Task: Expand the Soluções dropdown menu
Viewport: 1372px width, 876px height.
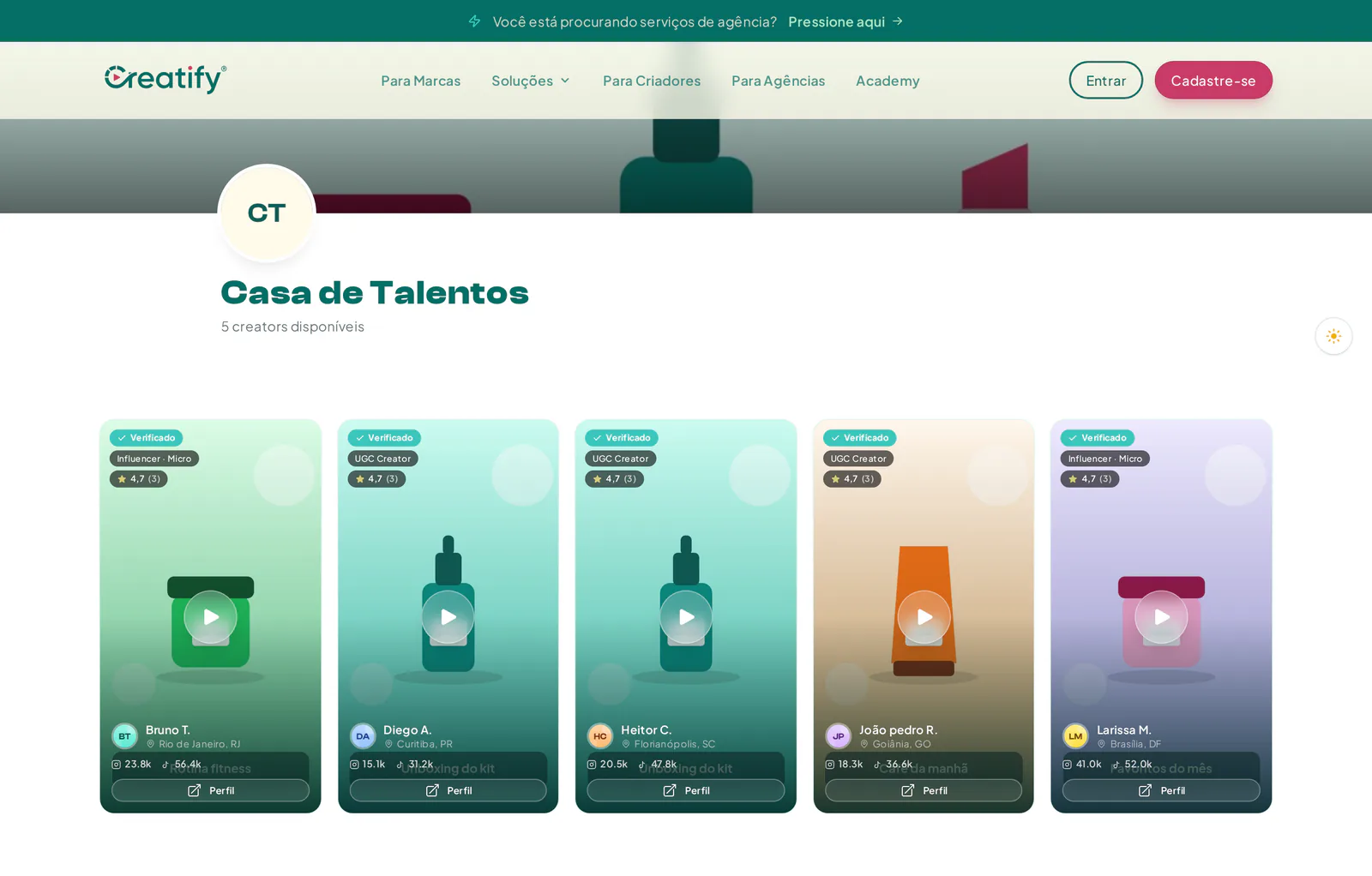Action: 531,81
